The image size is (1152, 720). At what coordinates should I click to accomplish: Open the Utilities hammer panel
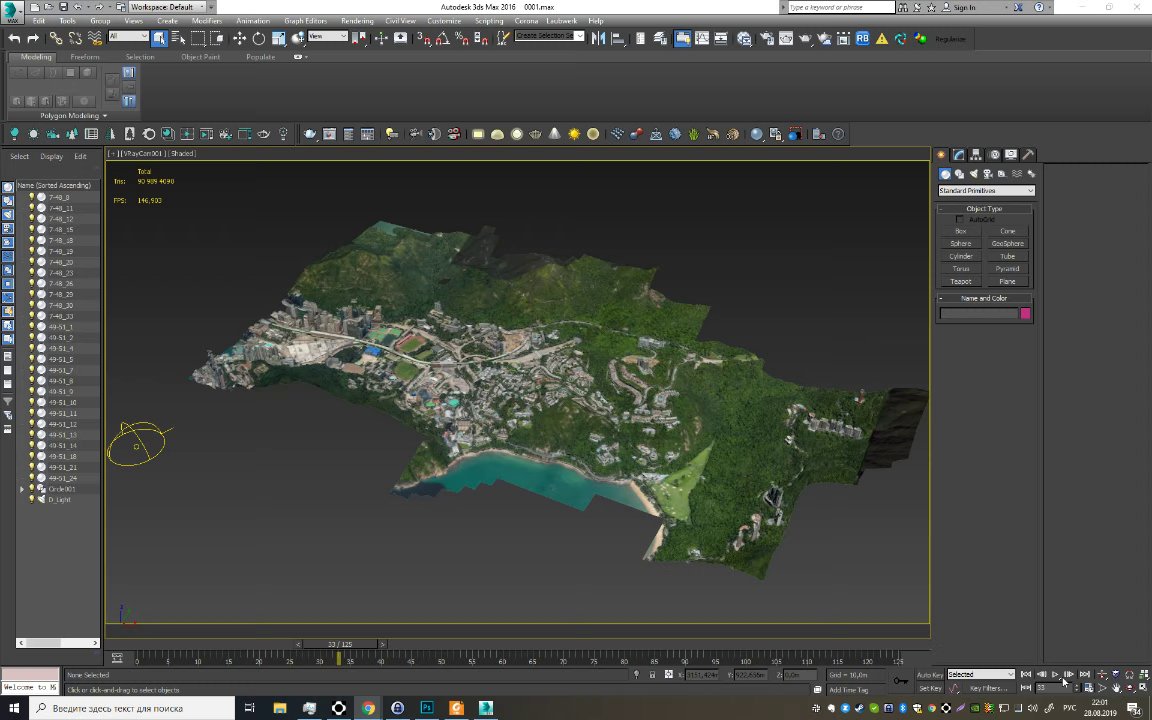[1028, 155]
